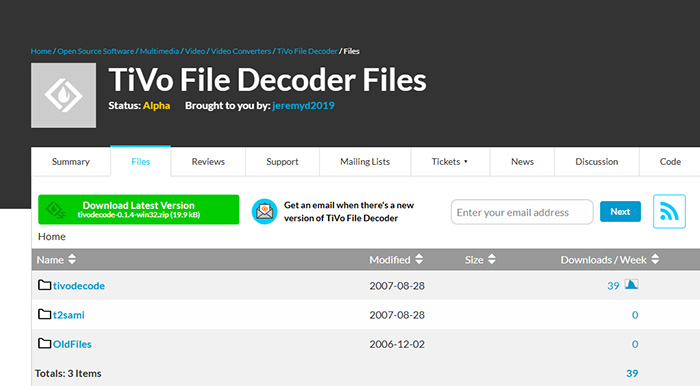Switch to the News tab
The height and width of the screenshot is (386, 700).
pyautogui.click(x=522, y=162)
